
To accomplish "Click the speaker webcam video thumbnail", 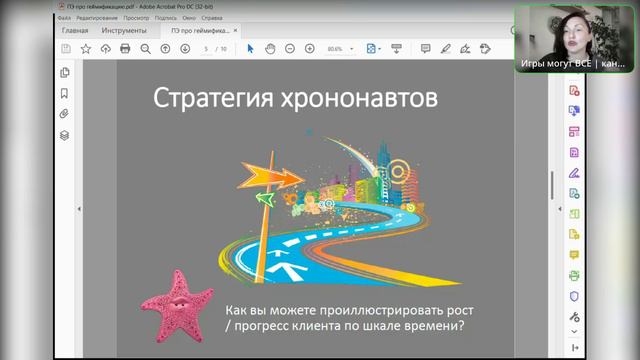I will click(x=574, y=39).
